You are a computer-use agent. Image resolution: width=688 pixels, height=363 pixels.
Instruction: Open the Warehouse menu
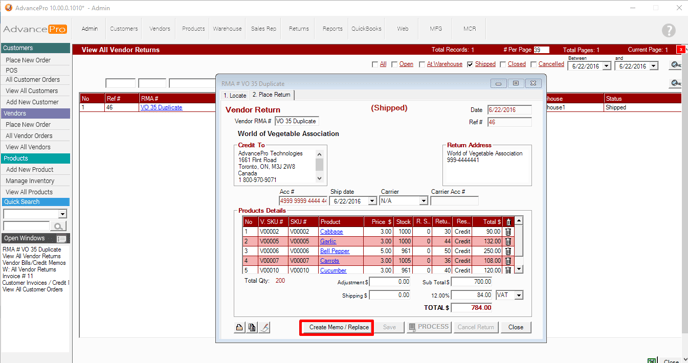[x=227, y=29]
